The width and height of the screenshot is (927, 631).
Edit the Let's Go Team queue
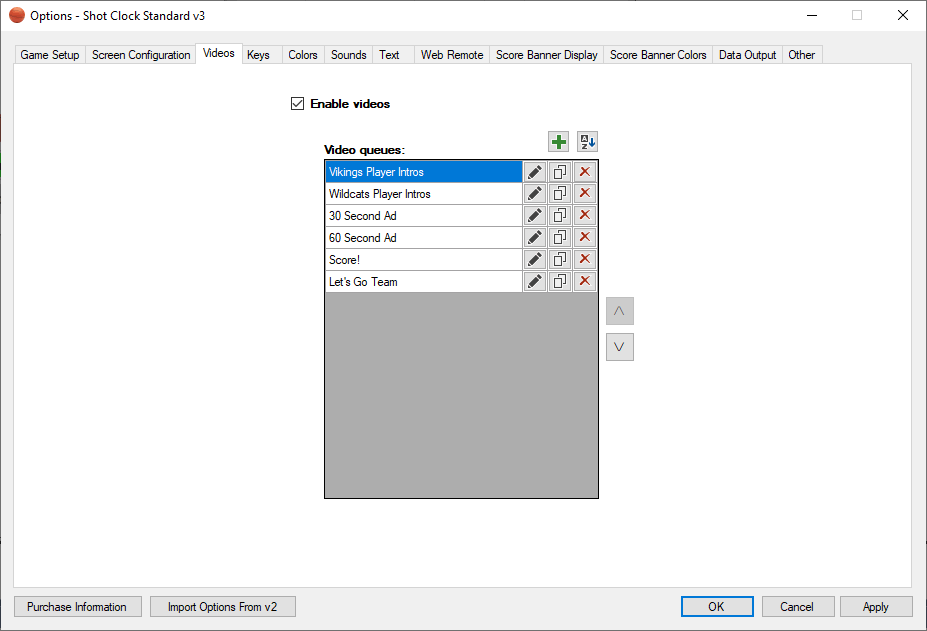535,282
